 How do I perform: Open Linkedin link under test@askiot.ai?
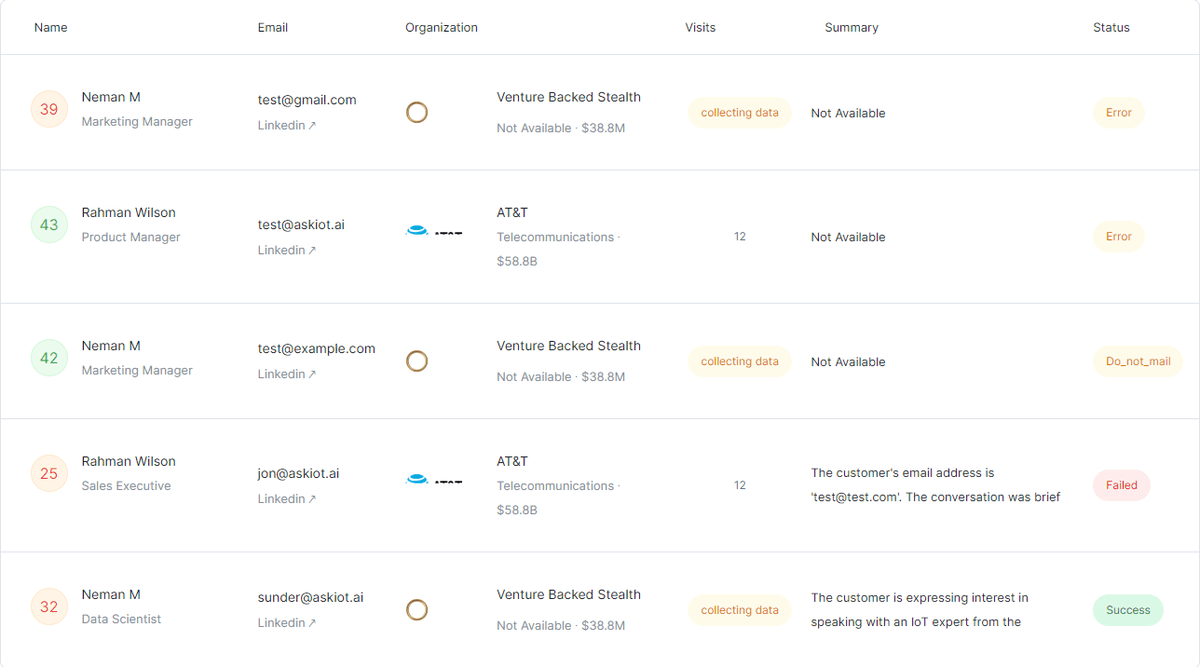click(286, 250)
